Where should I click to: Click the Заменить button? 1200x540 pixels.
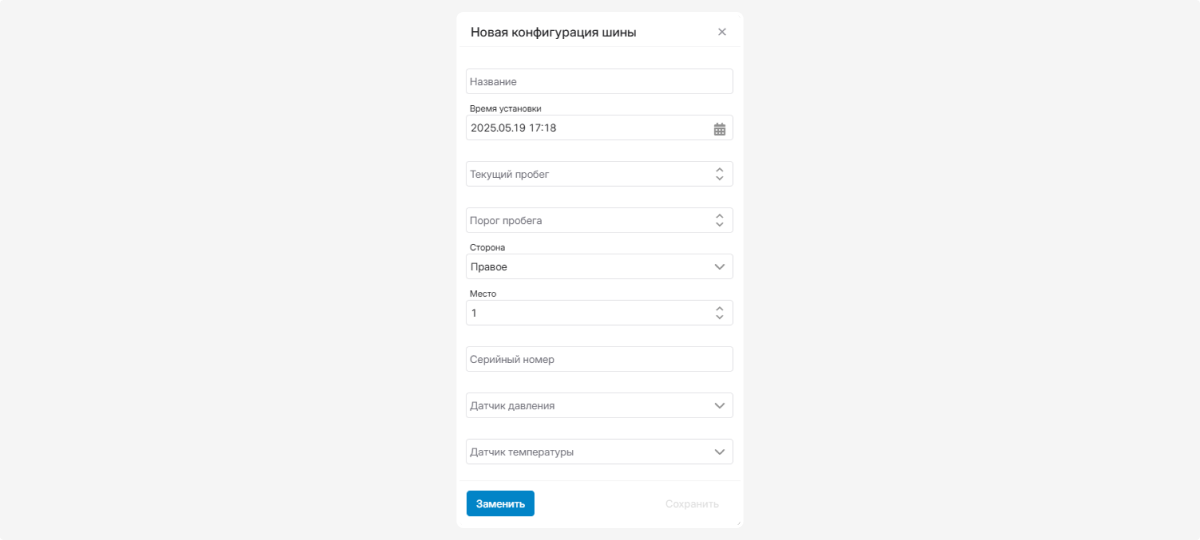click(x=500, y=504)
